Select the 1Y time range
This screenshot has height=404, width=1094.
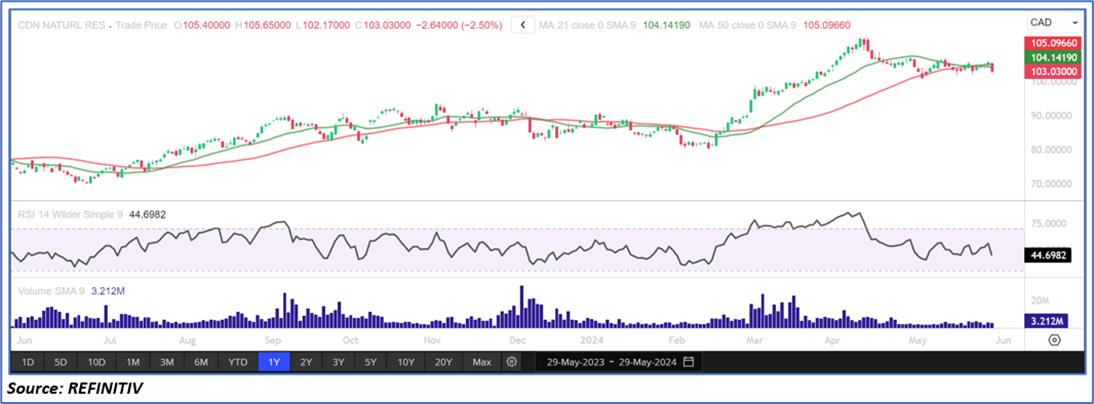pyautogui.click(x=273, y=362)
